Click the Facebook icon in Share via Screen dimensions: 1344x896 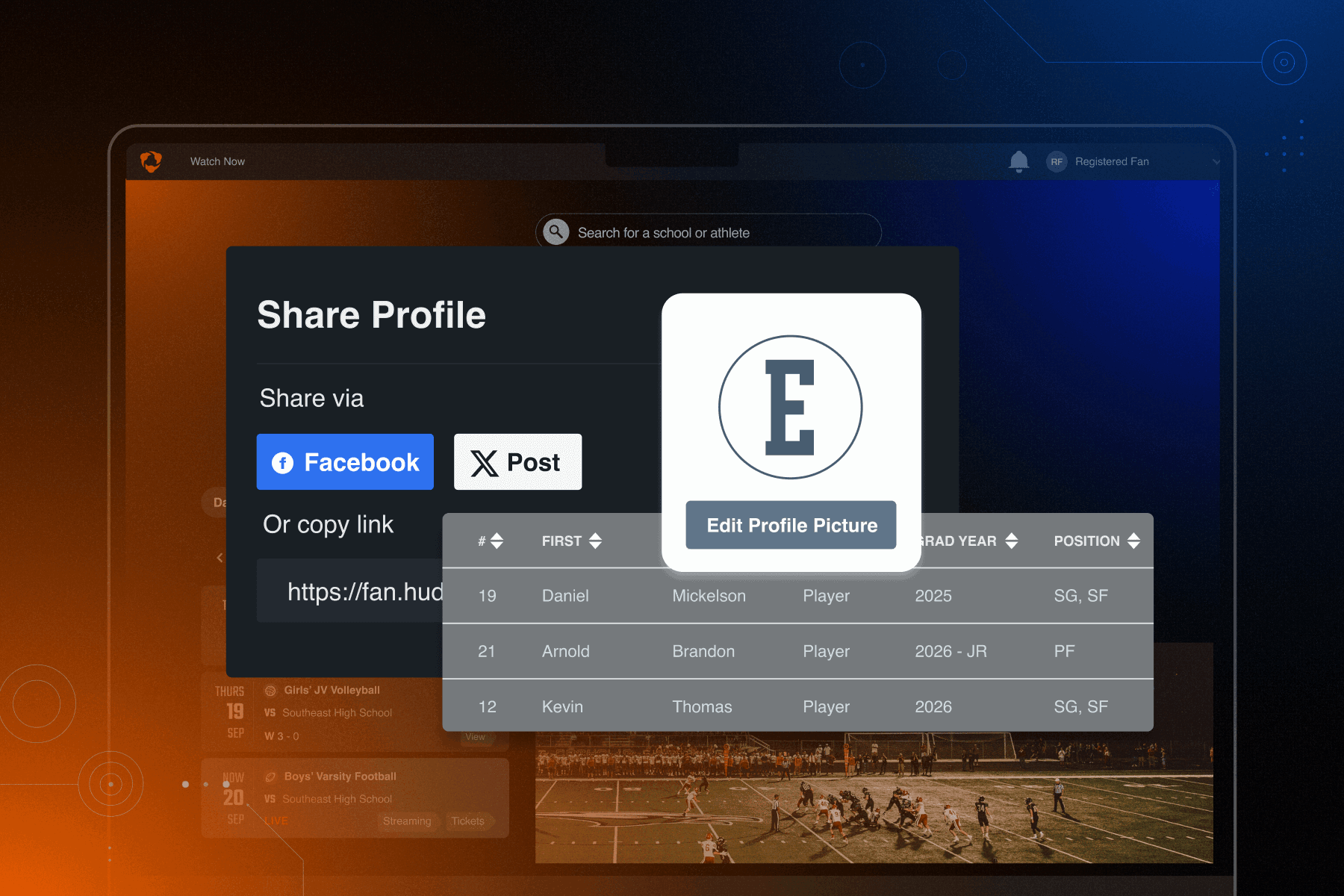(x=283, y=462)
